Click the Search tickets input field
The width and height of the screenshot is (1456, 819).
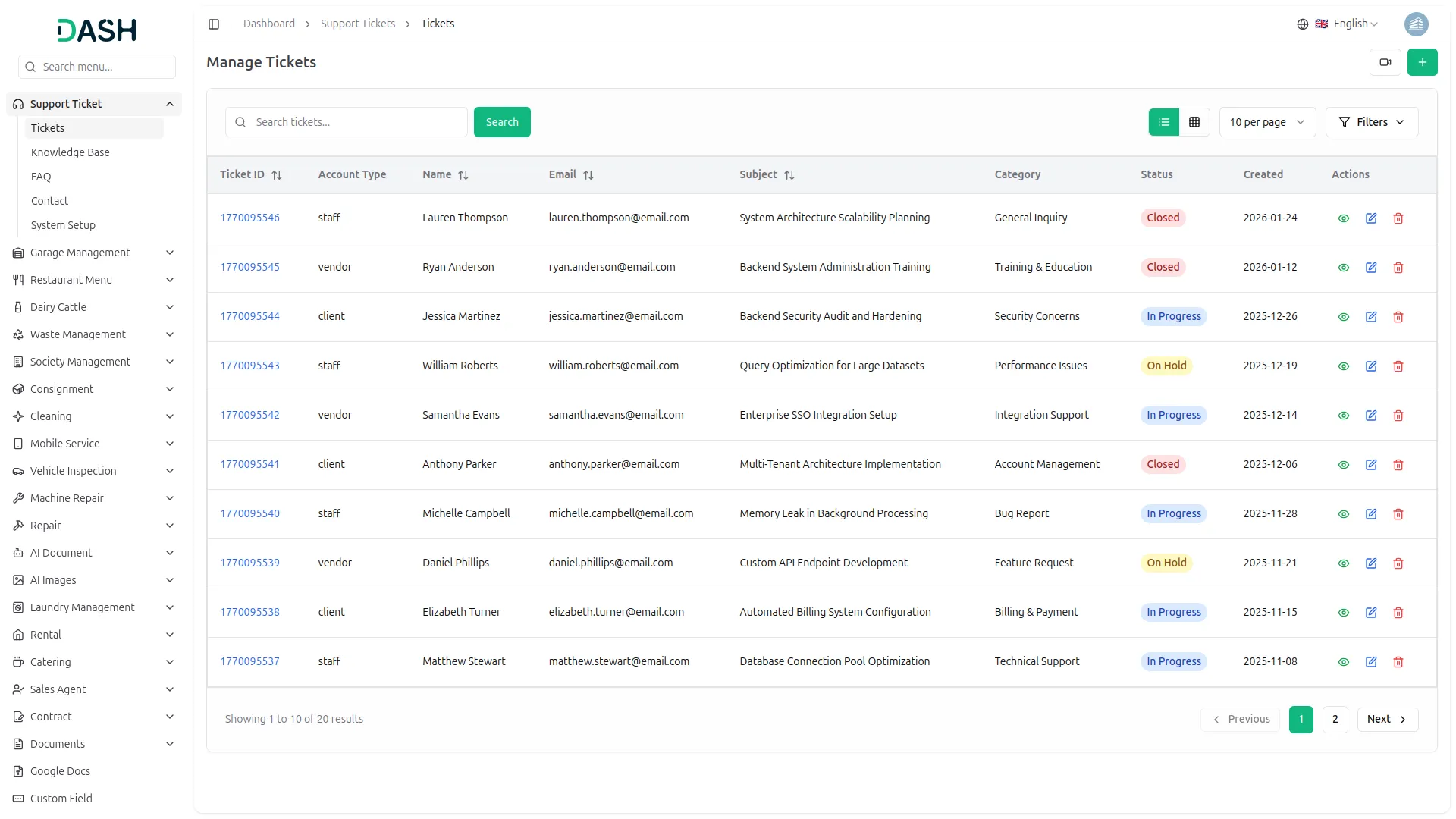coord(346,122)
